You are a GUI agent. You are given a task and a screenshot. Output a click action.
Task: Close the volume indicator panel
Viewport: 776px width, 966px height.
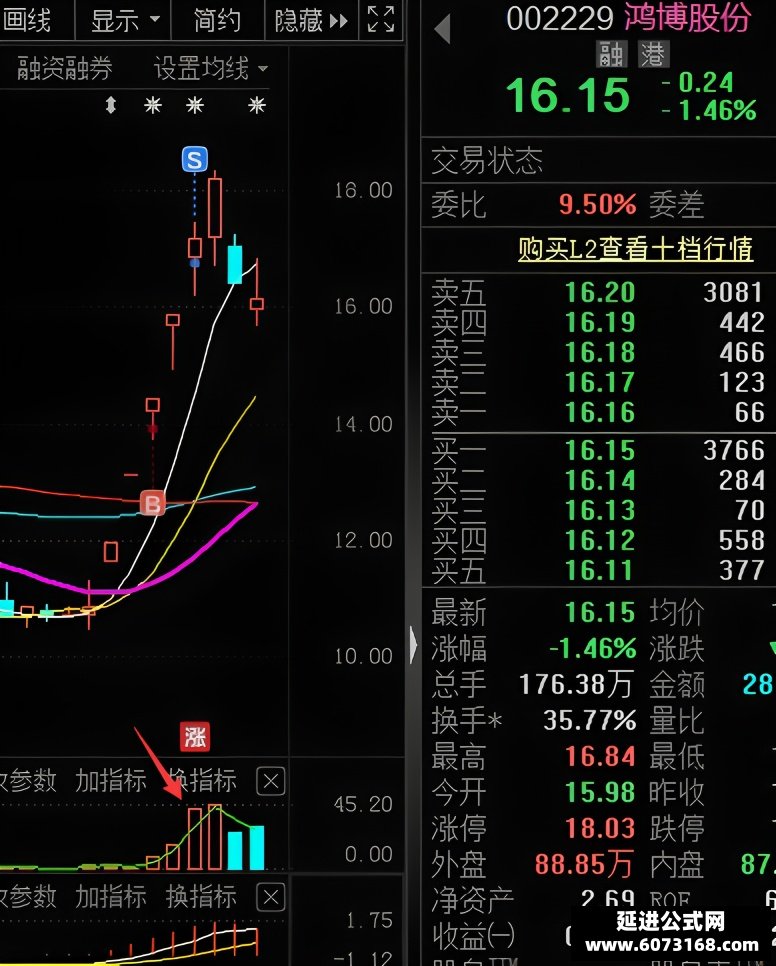tap(270, 781)
